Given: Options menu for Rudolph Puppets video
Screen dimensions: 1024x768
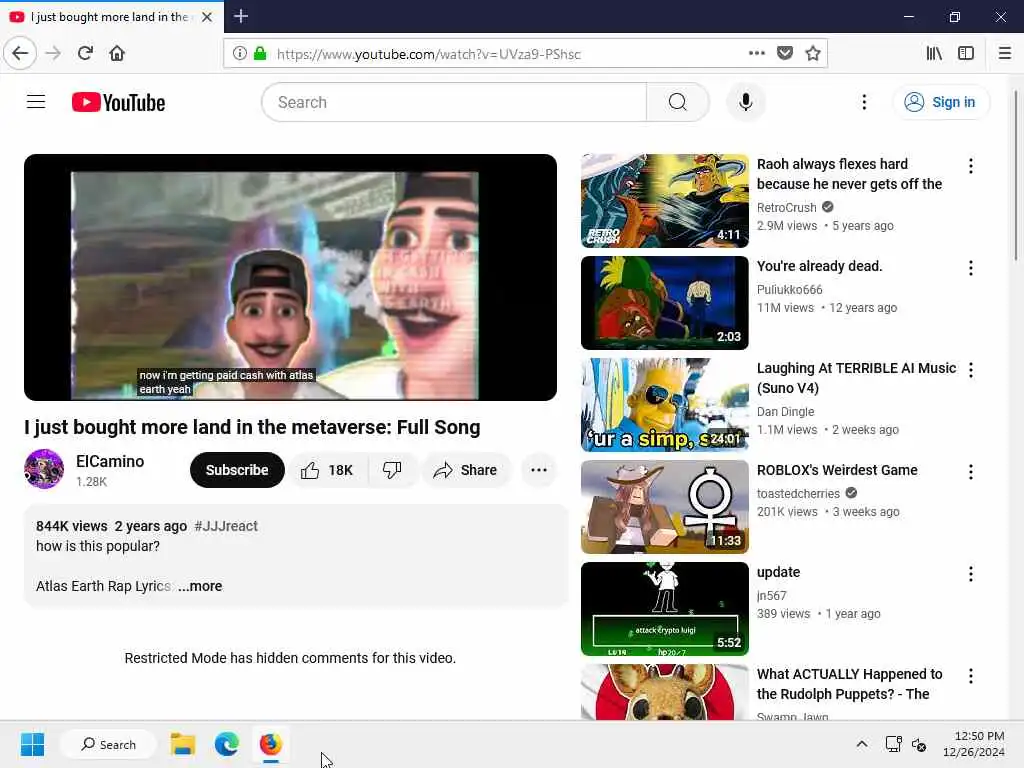Looking at the screenshot, I should [x=971, y=676].
